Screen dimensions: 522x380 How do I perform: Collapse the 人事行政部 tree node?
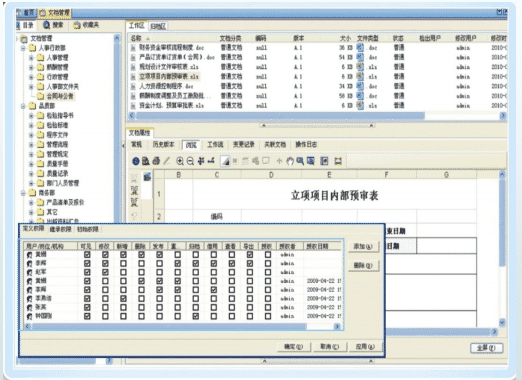(x=23, y=48)
